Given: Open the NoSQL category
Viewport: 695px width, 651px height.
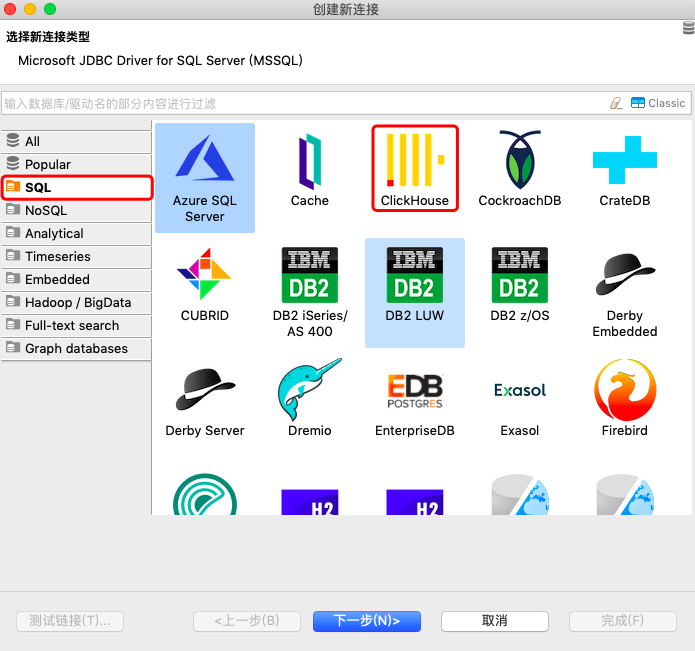Looking at the screenshot, I should point(76,211).
